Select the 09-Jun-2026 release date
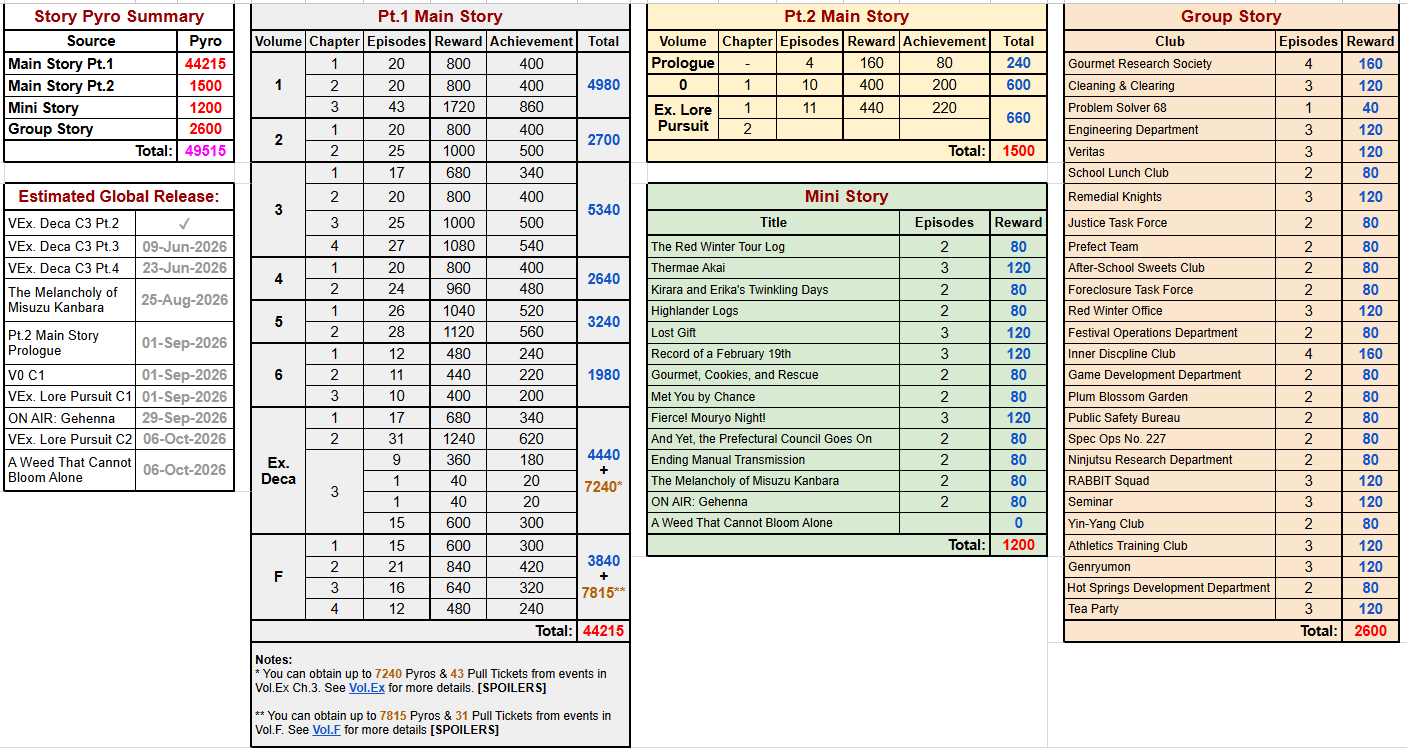The width and height of the screenshot is (1407, 750). click(185, 246)
